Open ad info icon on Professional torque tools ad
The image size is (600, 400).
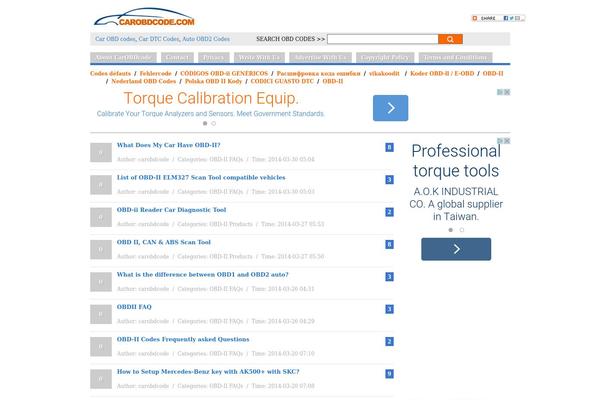click(500, 141)
